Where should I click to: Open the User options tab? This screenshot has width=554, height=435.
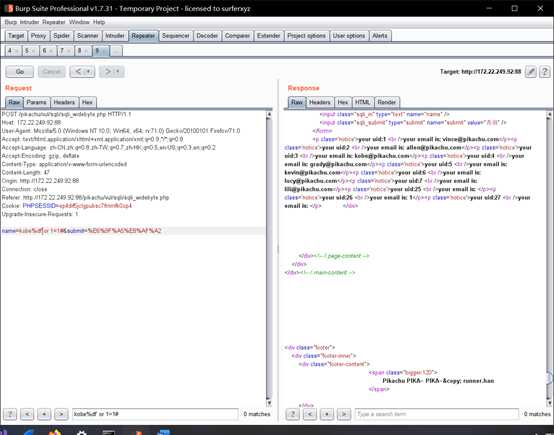[349, 36]
